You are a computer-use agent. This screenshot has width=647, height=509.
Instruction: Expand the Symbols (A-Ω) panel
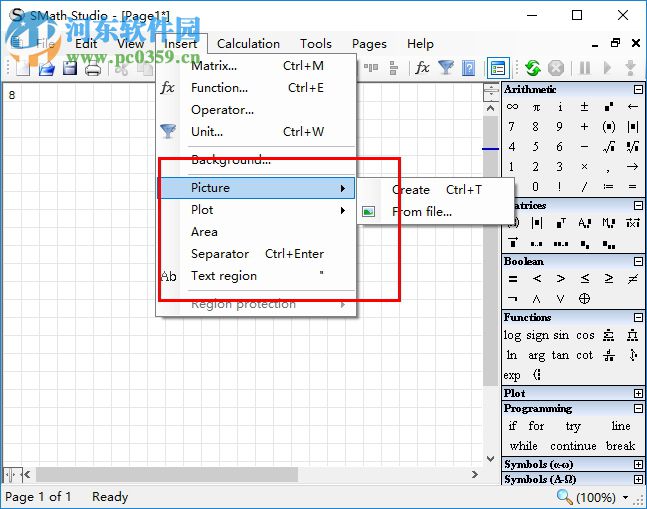[x=638, y=479]
